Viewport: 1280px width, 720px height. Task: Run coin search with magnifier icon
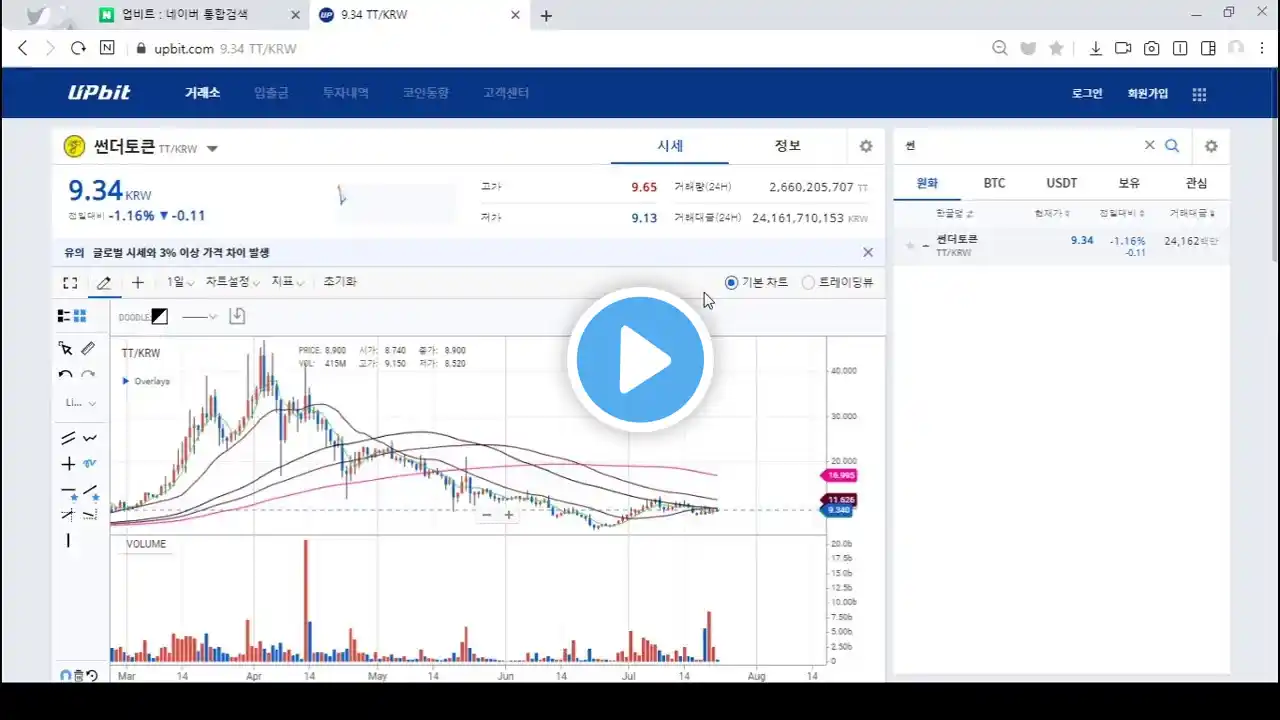(x=1172, y=146)
